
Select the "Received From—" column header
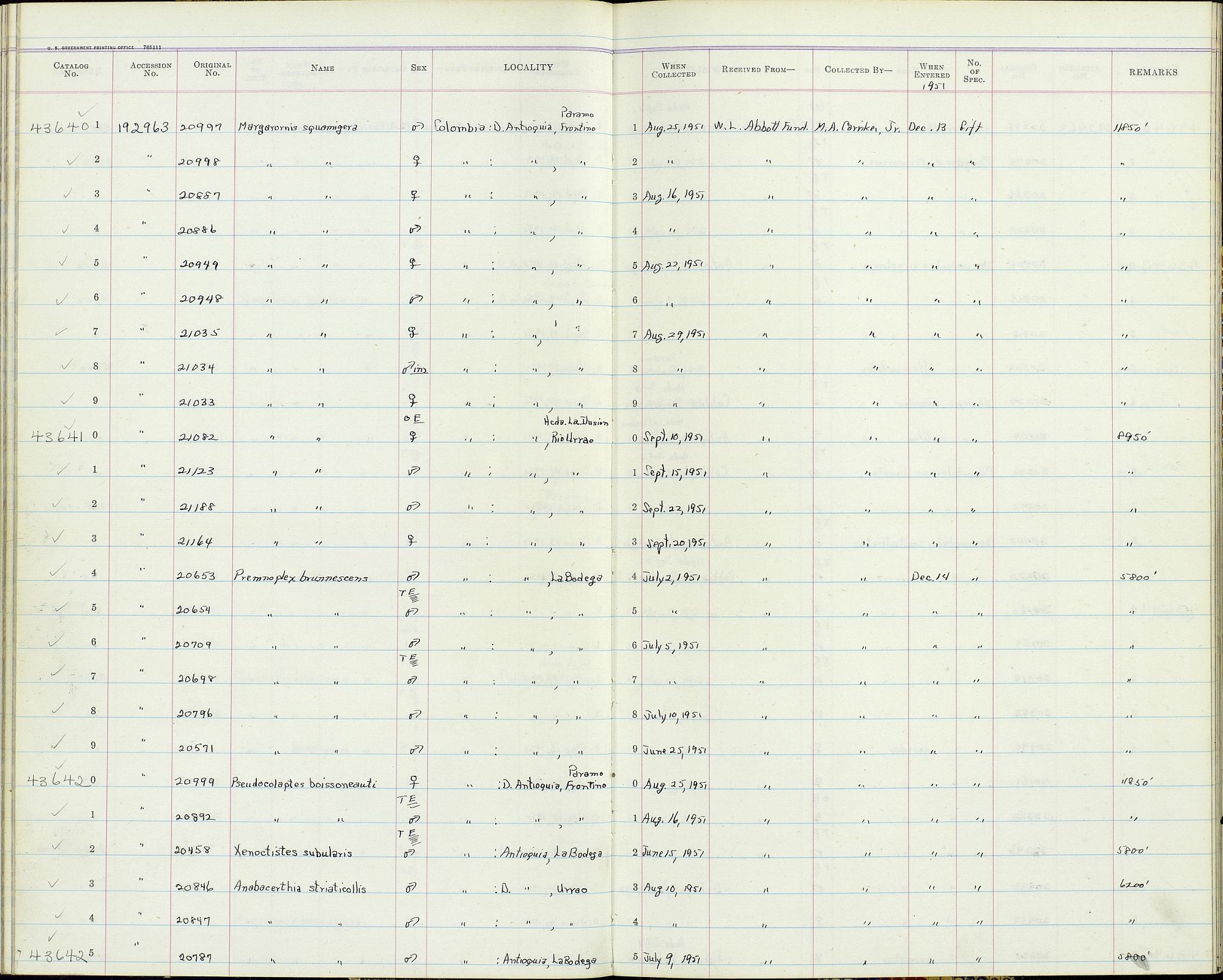coord(758,70)
